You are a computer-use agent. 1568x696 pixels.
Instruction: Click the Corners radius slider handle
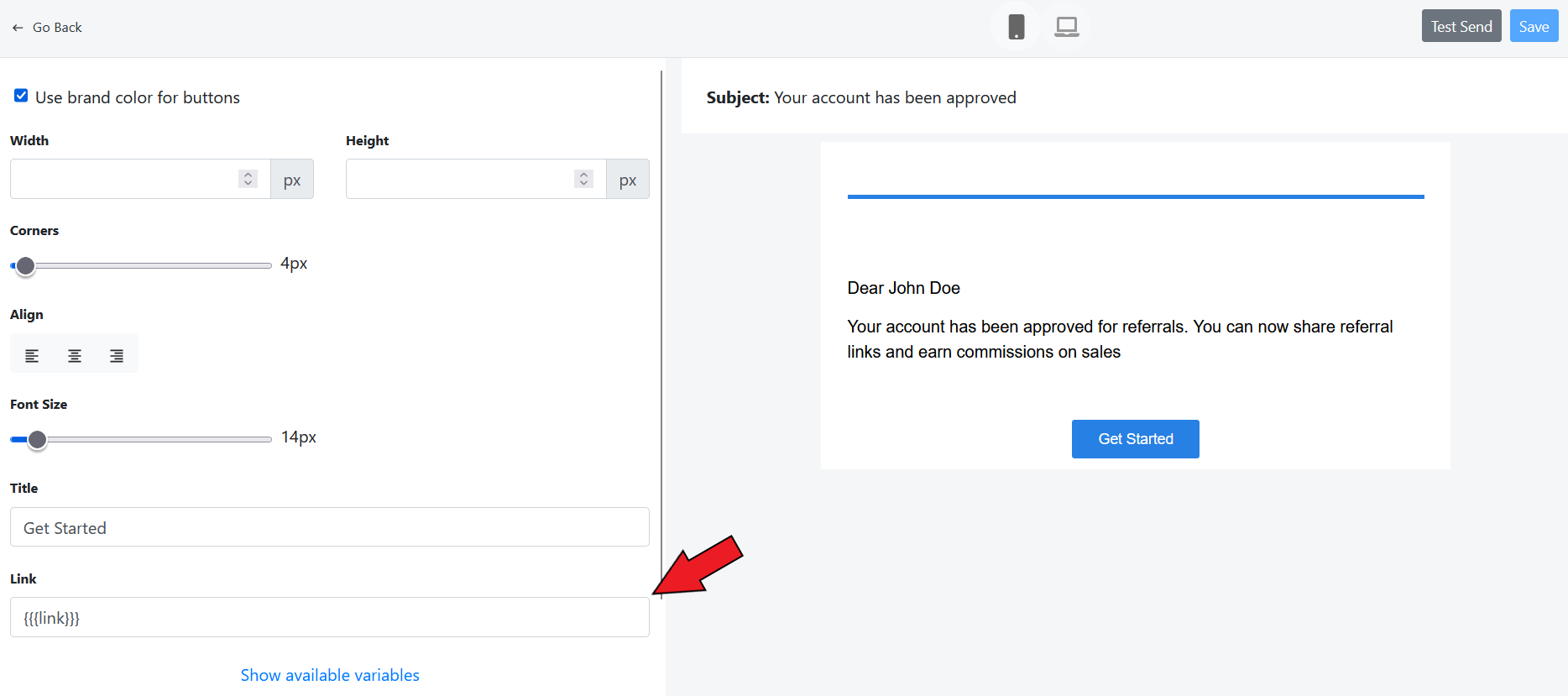26,266
